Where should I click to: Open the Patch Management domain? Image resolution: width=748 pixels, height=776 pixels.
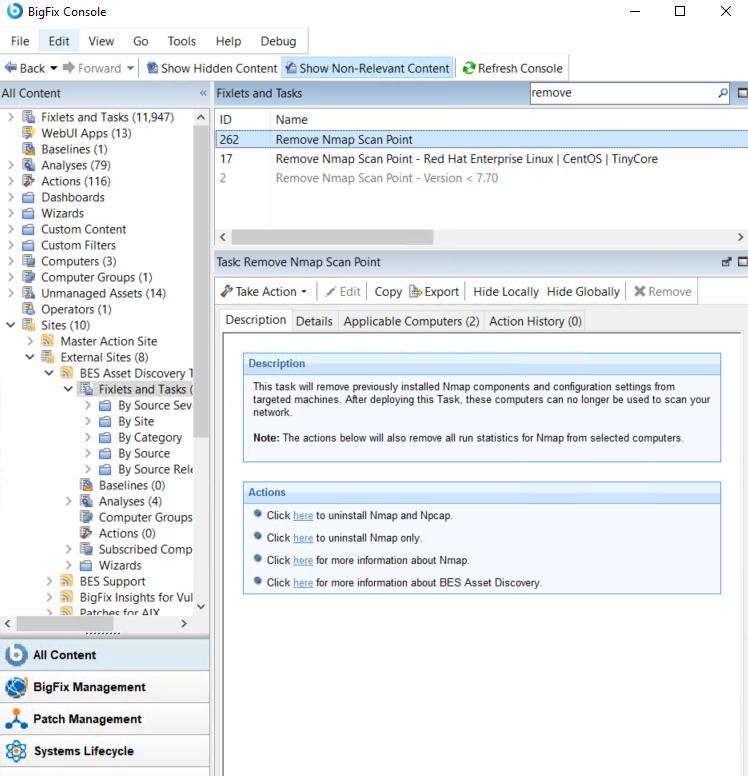pos(87,719)
